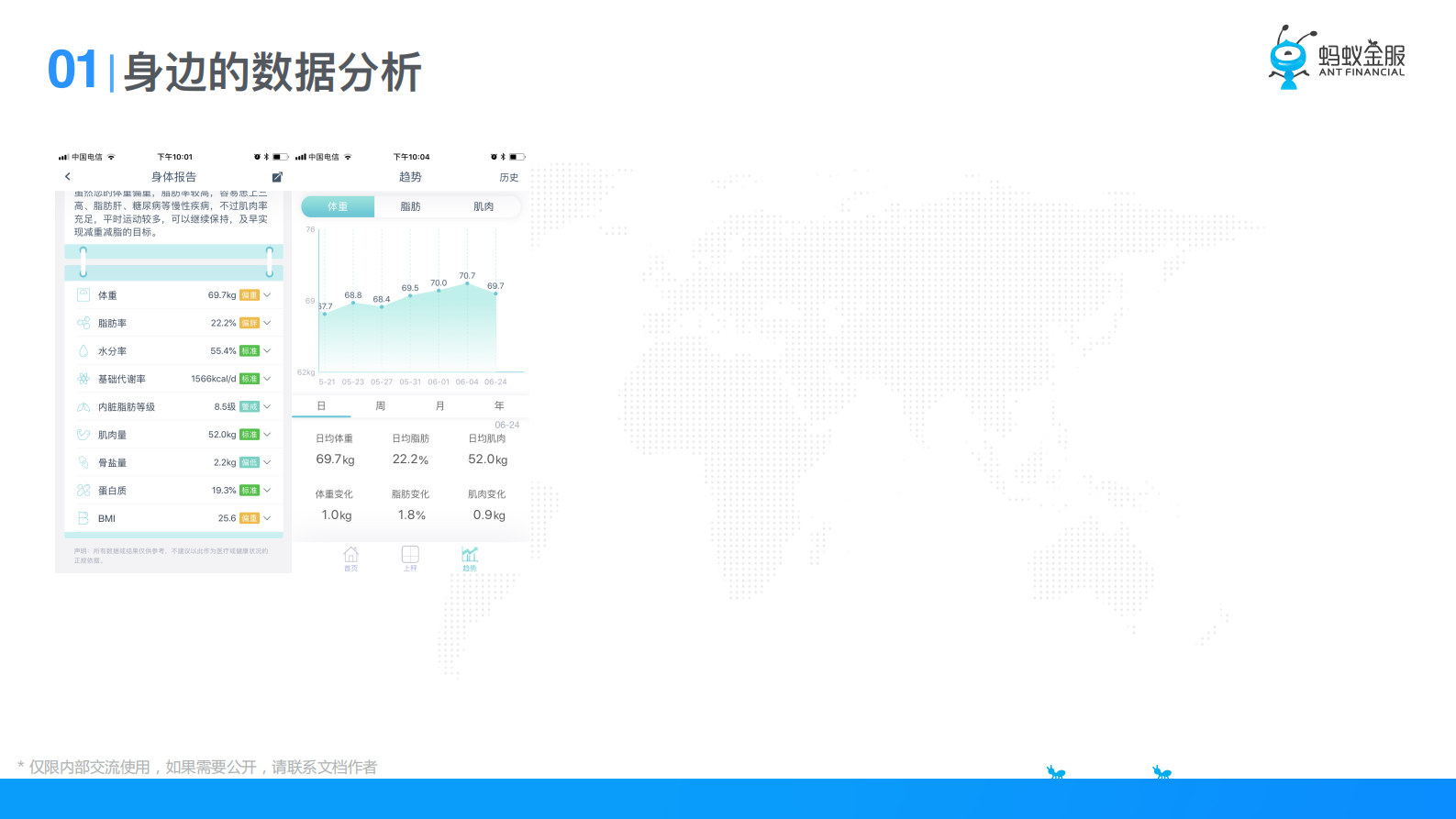1456x819 pixels.
Task: Select the 69.5 data point on chart
Action: (x=410, y=295)
